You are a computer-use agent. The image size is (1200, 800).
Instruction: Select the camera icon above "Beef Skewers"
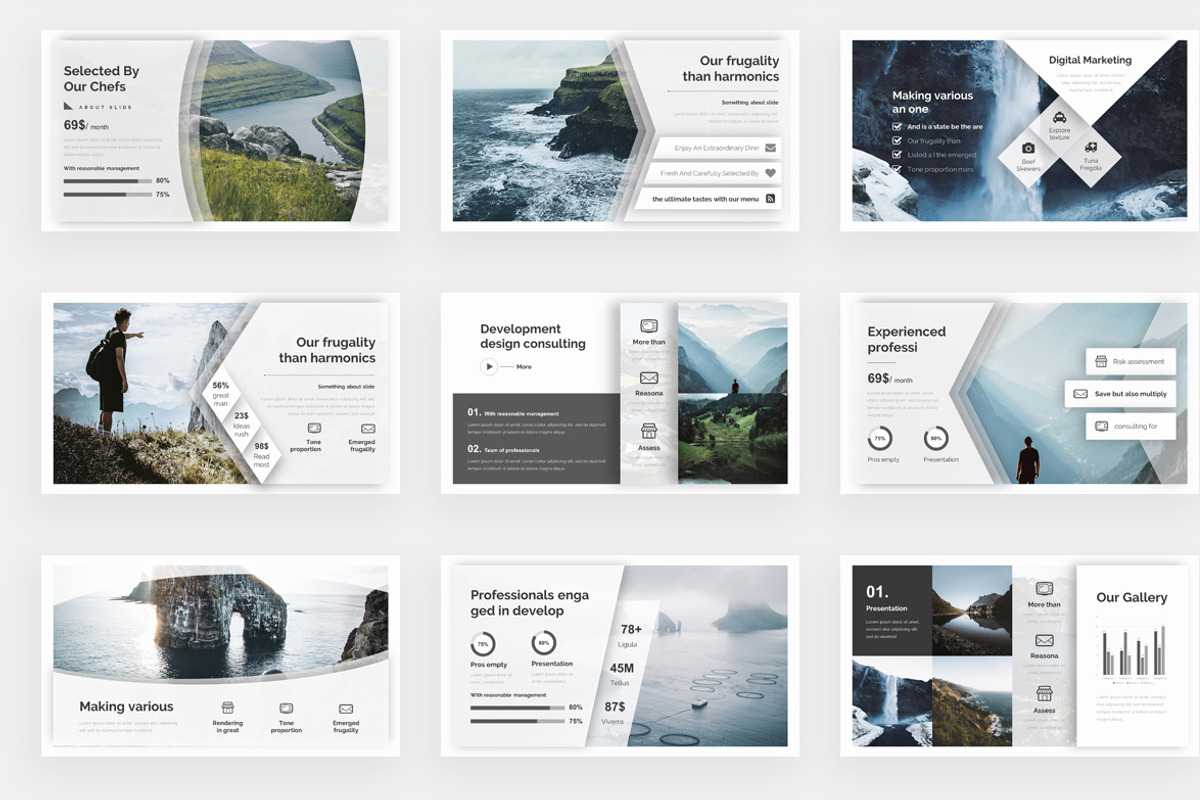tap(1028, 148)
